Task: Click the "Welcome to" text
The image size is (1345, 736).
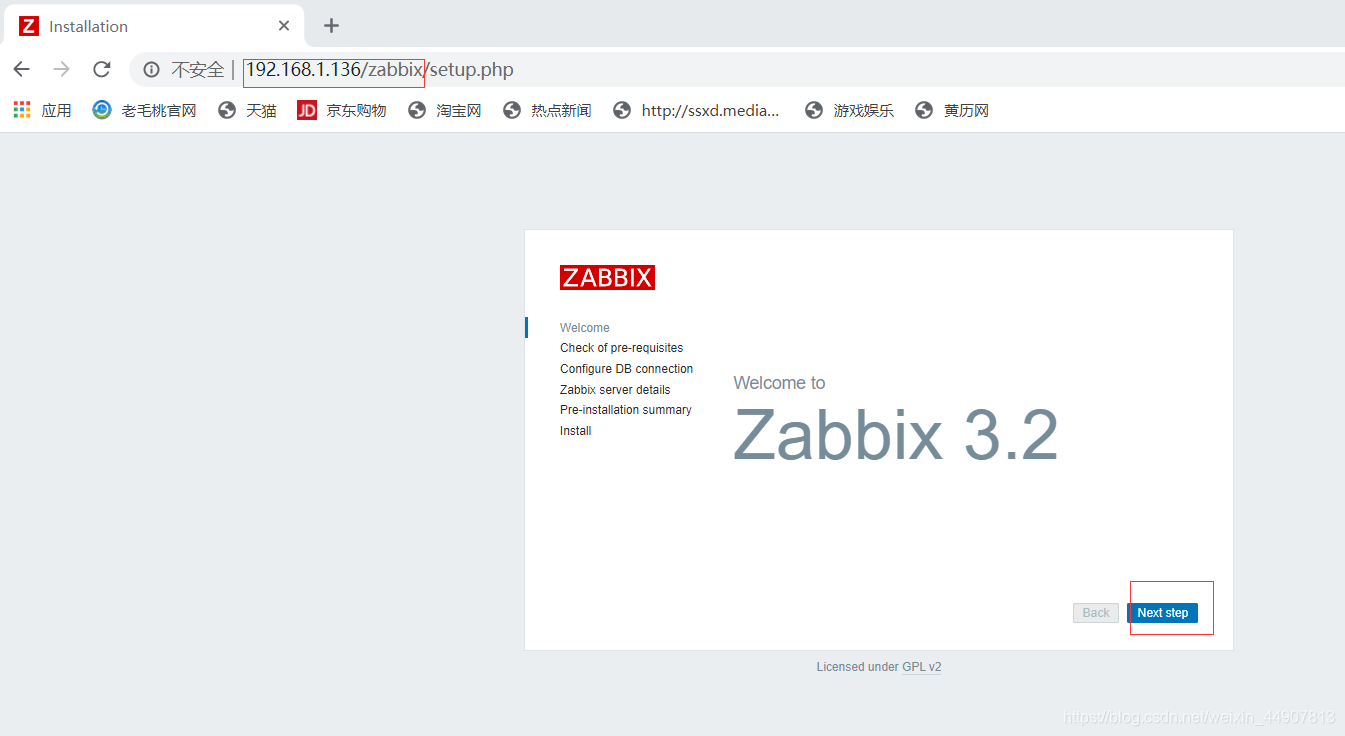Action: [x=779, y=383]
